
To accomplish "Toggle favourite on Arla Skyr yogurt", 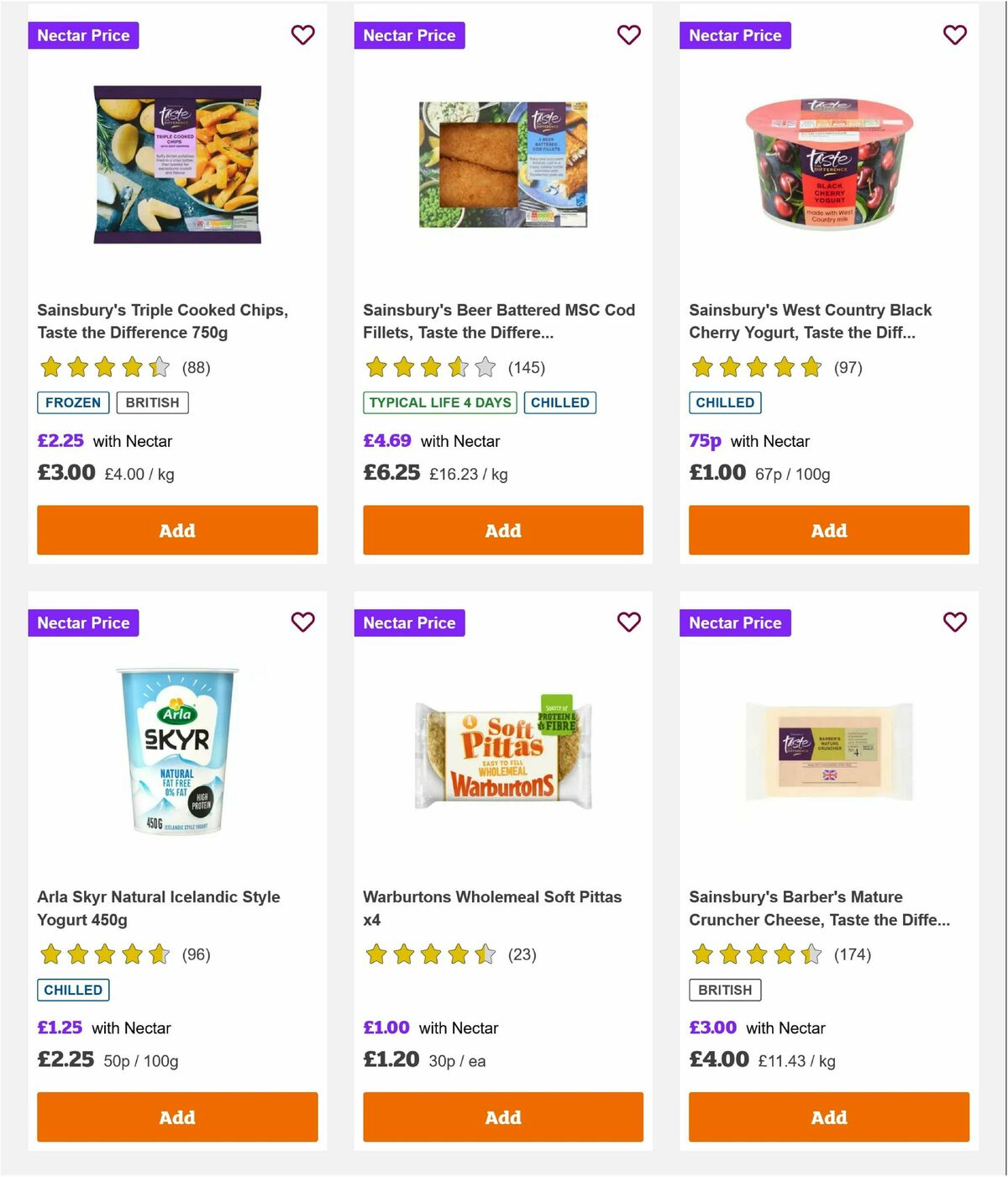I will 303,623.
